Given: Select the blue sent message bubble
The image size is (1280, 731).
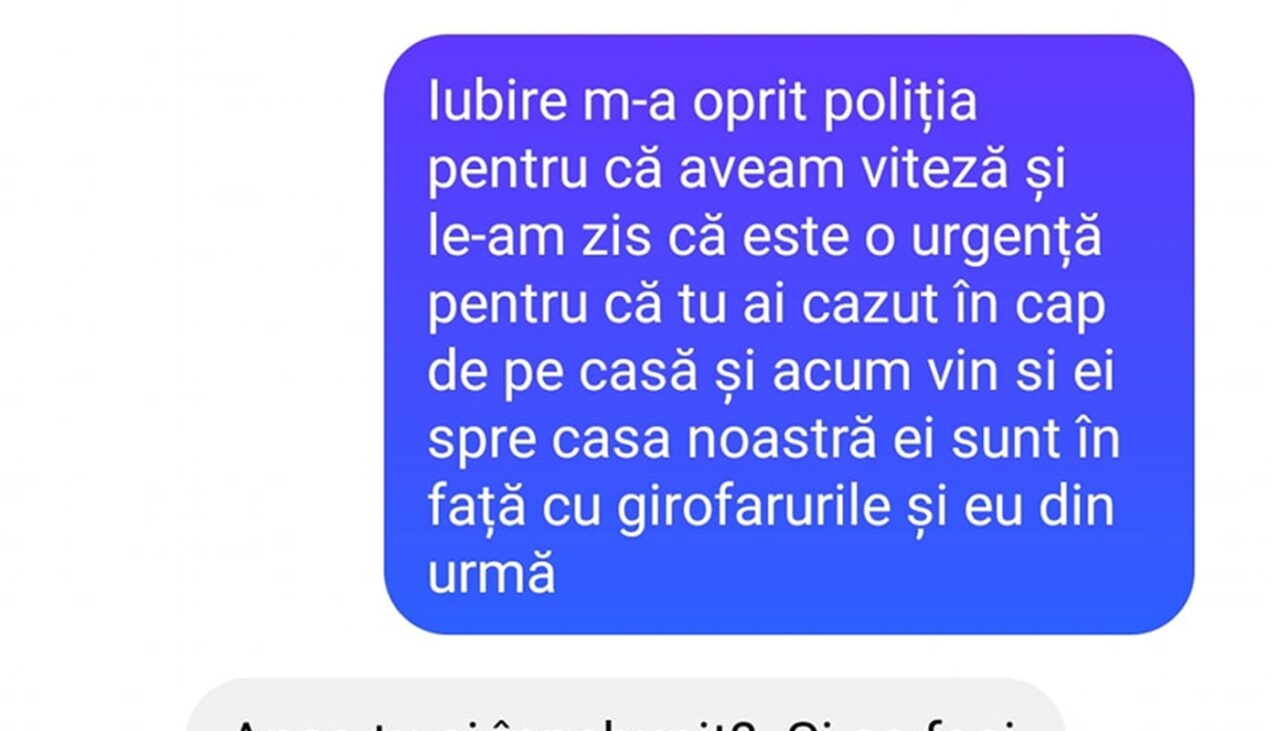Looking at the screenshot, I should (788, 334).
